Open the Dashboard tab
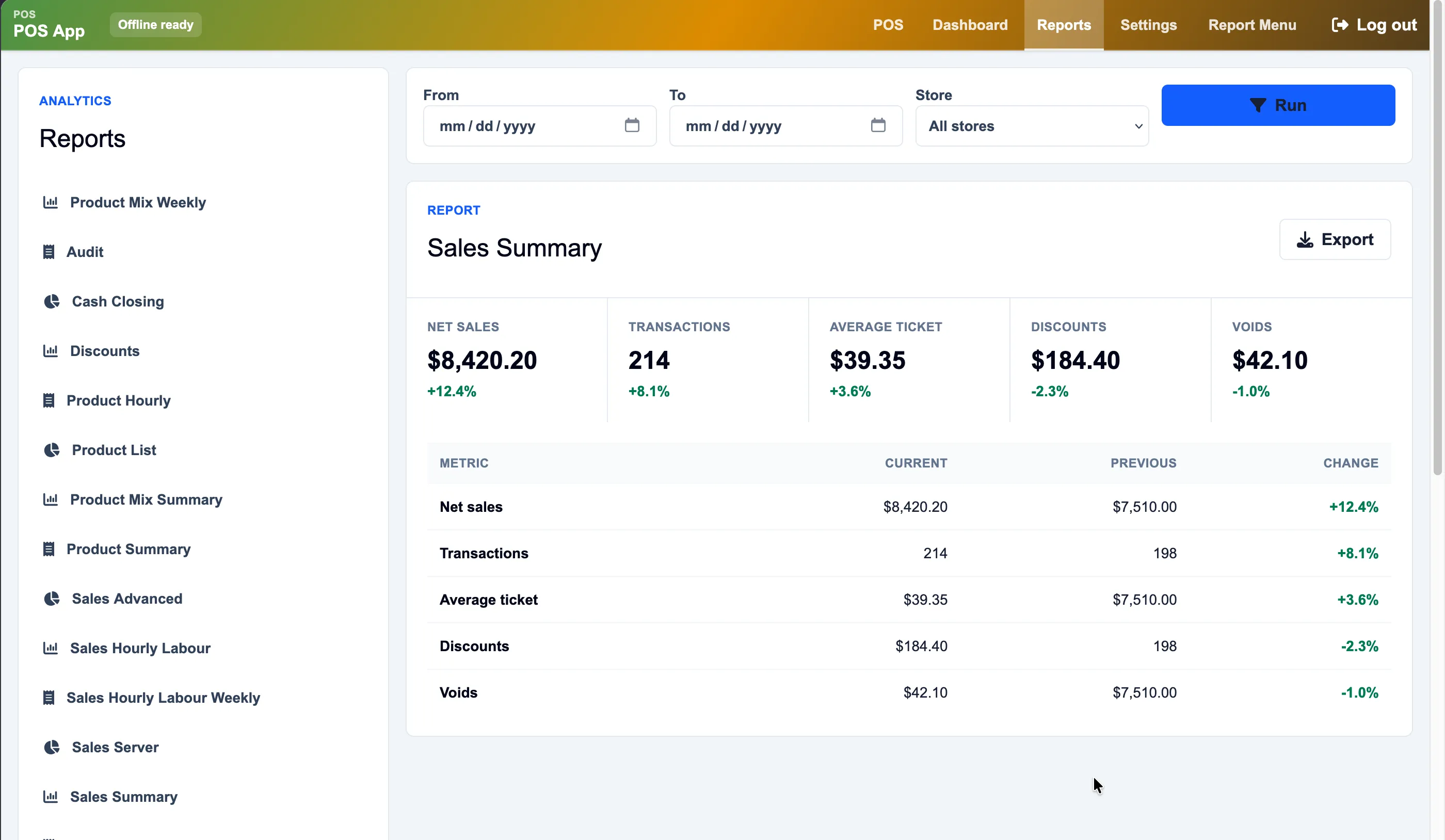This screenshot has width=1445, height=840. [970, 25]
